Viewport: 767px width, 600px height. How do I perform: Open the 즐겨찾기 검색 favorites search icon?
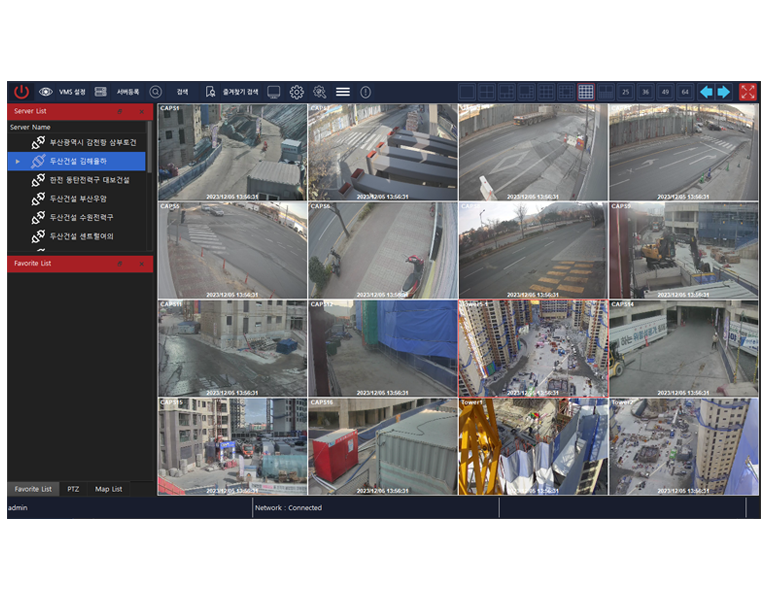[x=211, y=91]
